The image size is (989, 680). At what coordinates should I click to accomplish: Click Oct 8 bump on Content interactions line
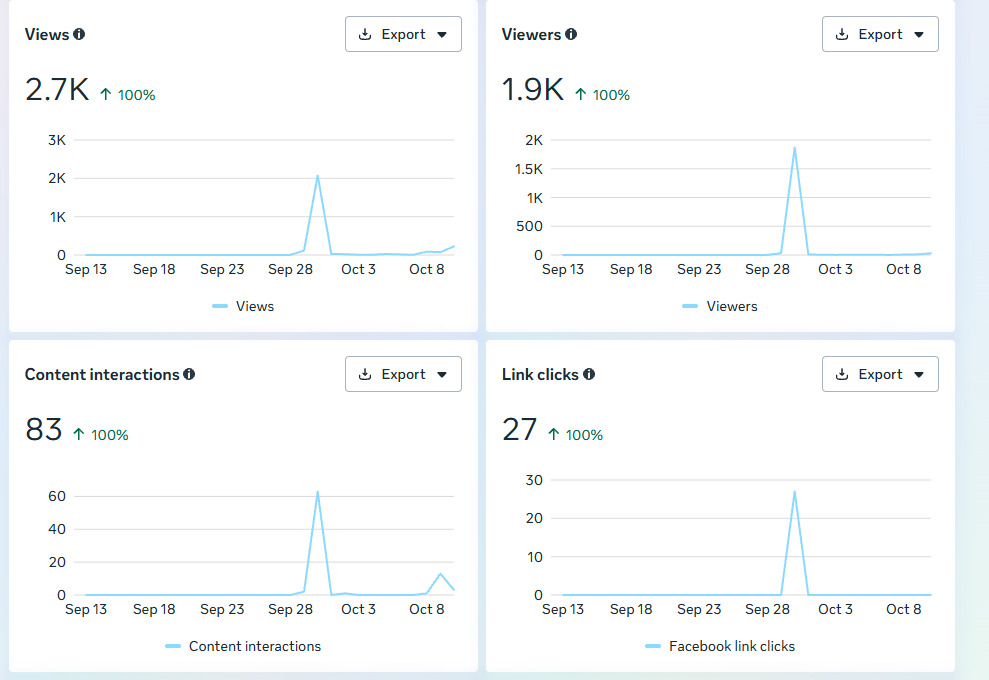pos(440,574)
